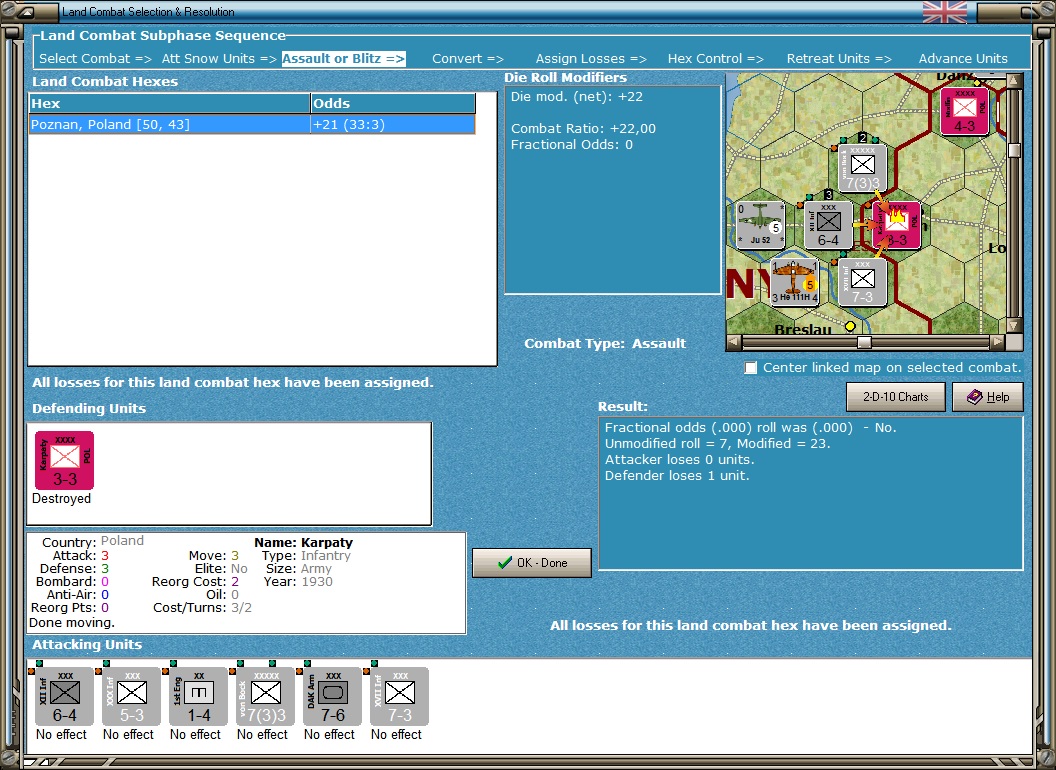Open the 2-D-10 Charts
The image size is (1056, 770).
click(x=896, y=397)
